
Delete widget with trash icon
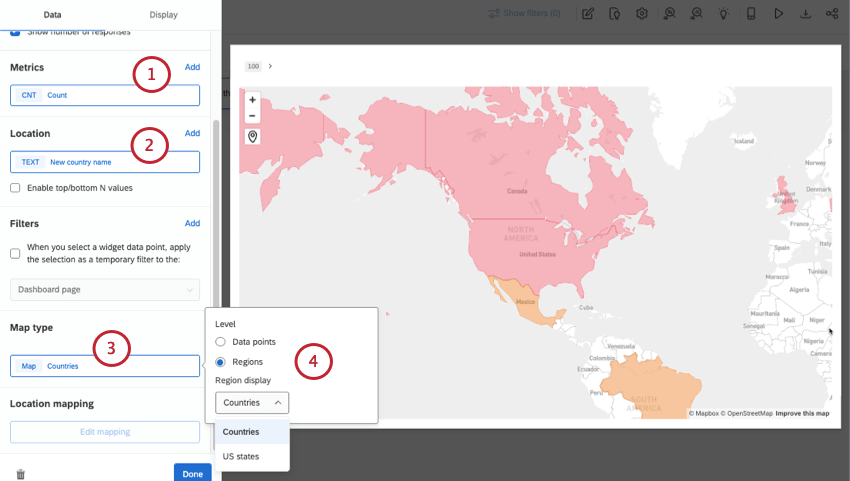21,474
